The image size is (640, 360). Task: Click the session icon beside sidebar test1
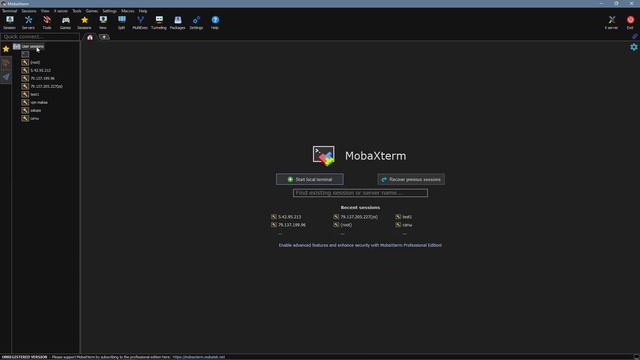coord(25,94)
